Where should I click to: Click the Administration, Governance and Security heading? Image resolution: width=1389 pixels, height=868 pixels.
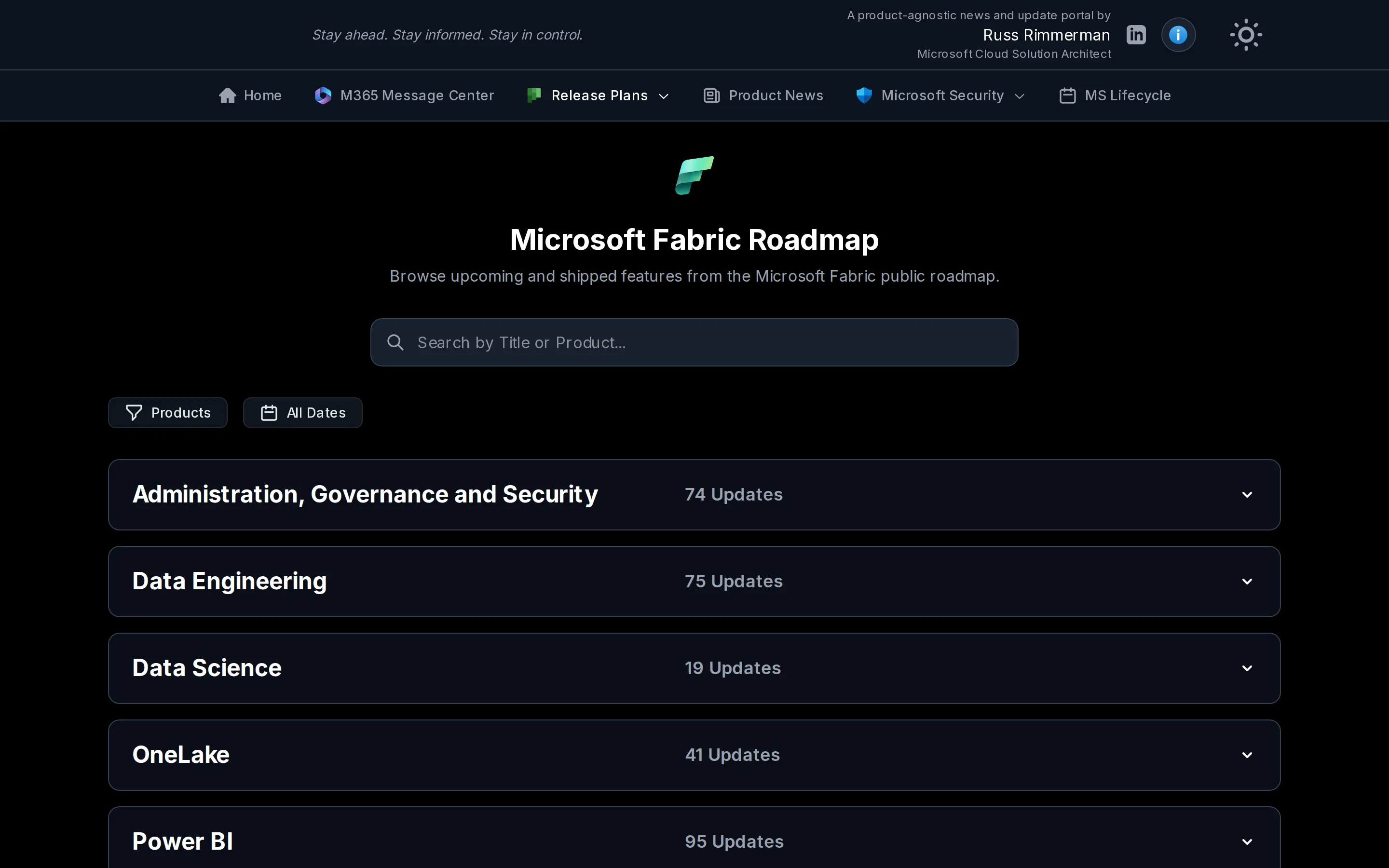point(365,494)
